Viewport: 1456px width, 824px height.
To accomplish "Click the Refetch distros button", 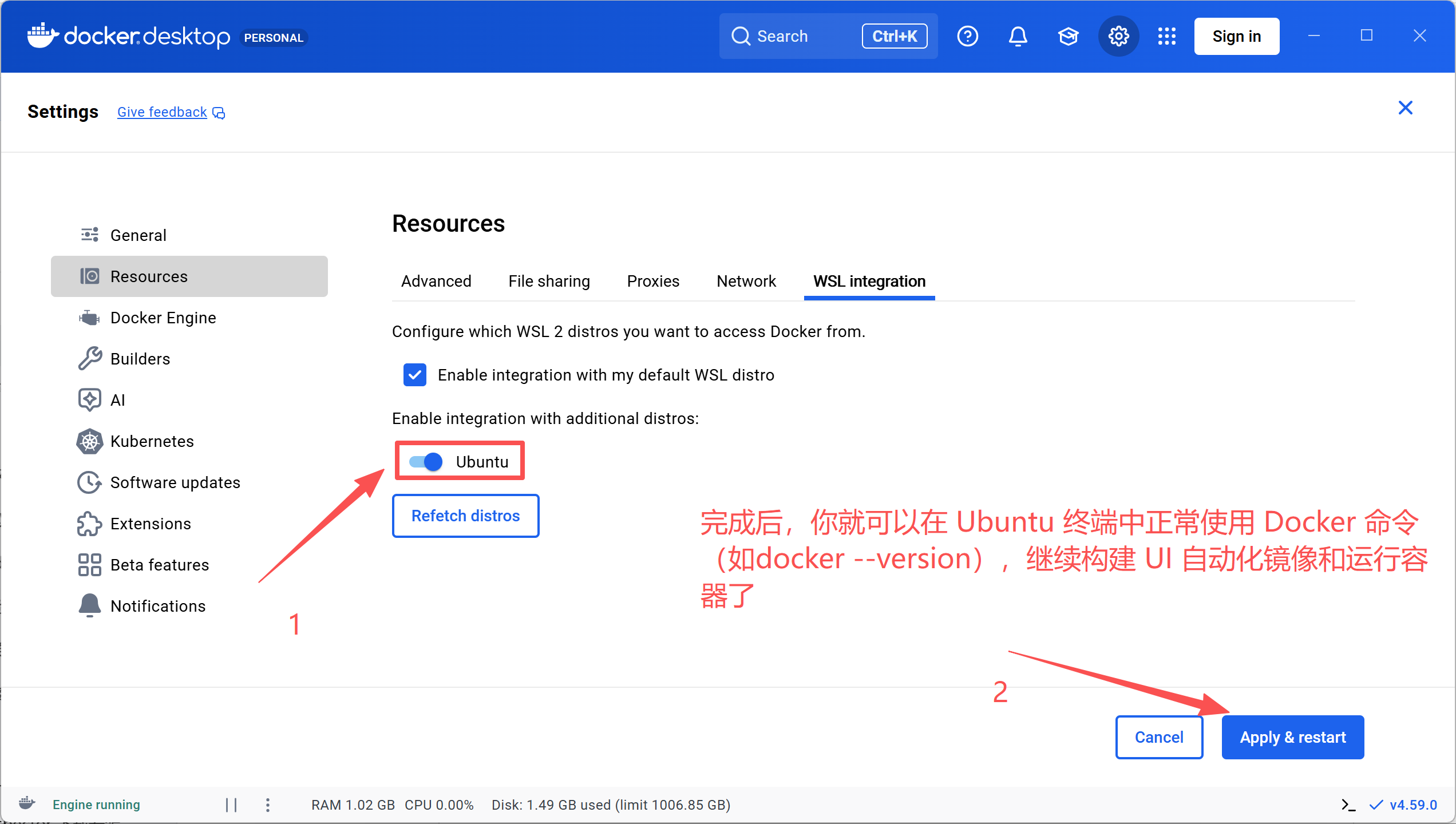I will click(465, 516).
